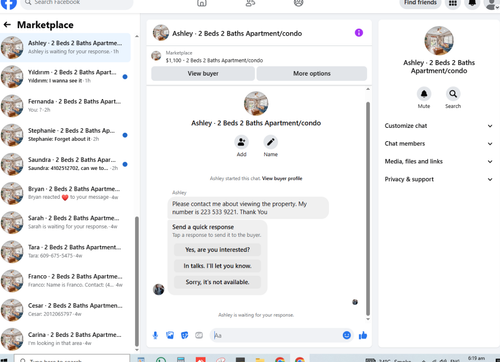Image resolution: width=500 pixels, height=362 pixels.
Task: Attach a photo using the image icon
Action: pyautogui.click(x=170, y=335)
